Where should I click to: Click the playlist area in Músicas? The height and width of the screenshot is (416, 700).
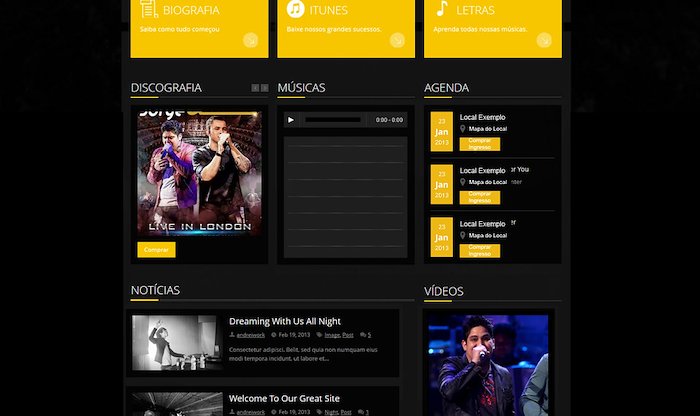346,197
